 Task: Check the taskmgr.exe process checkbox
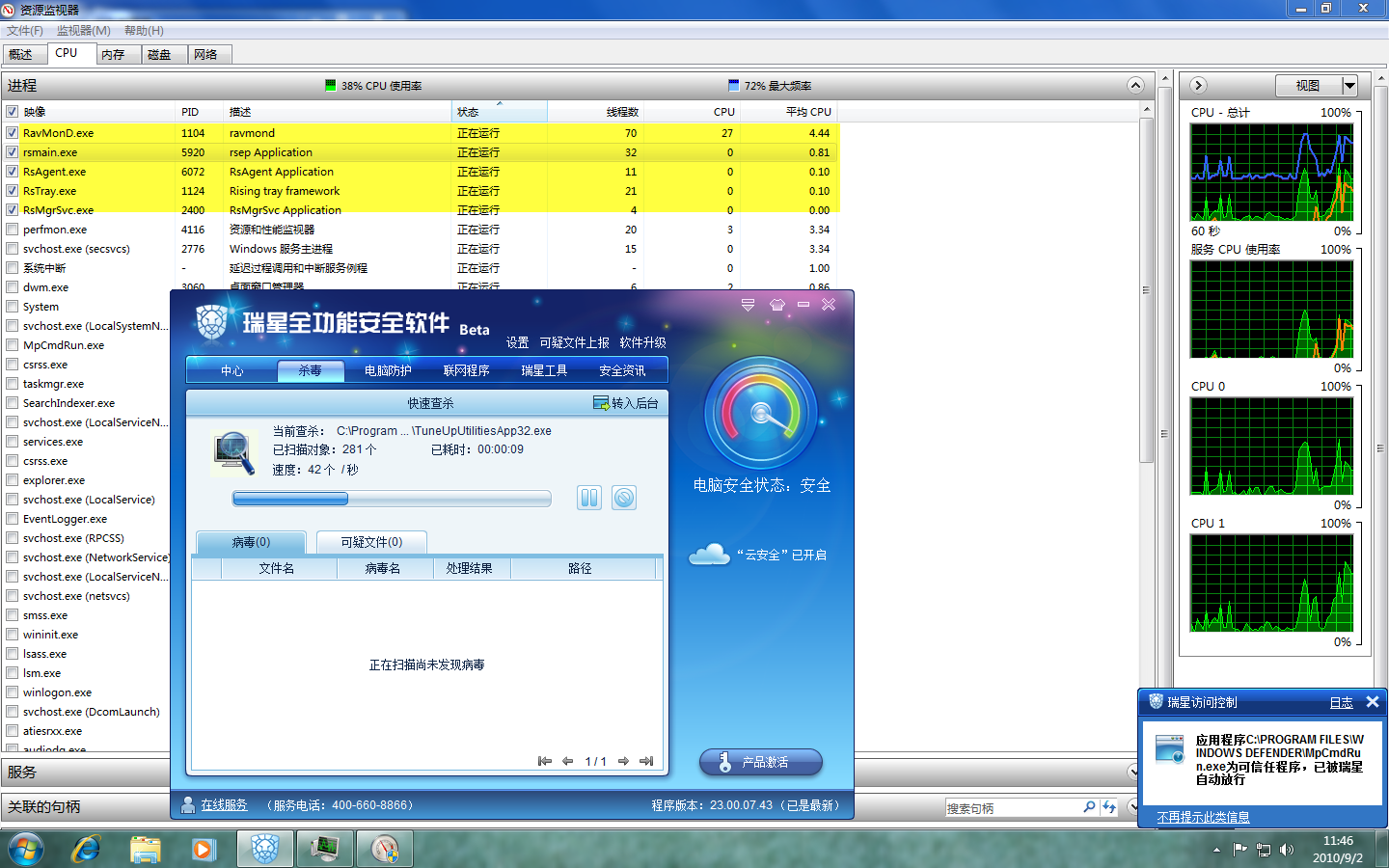[x=13, y=384]
